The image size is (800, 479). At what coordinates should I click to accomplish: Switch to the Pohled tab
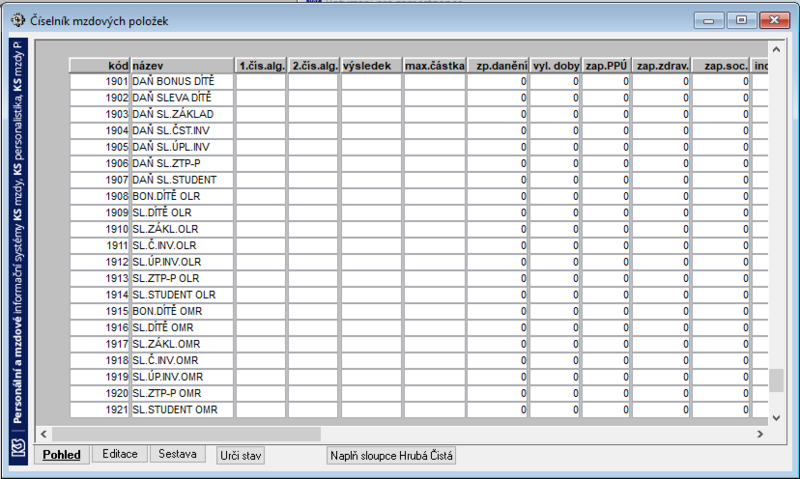pos(62,454)
